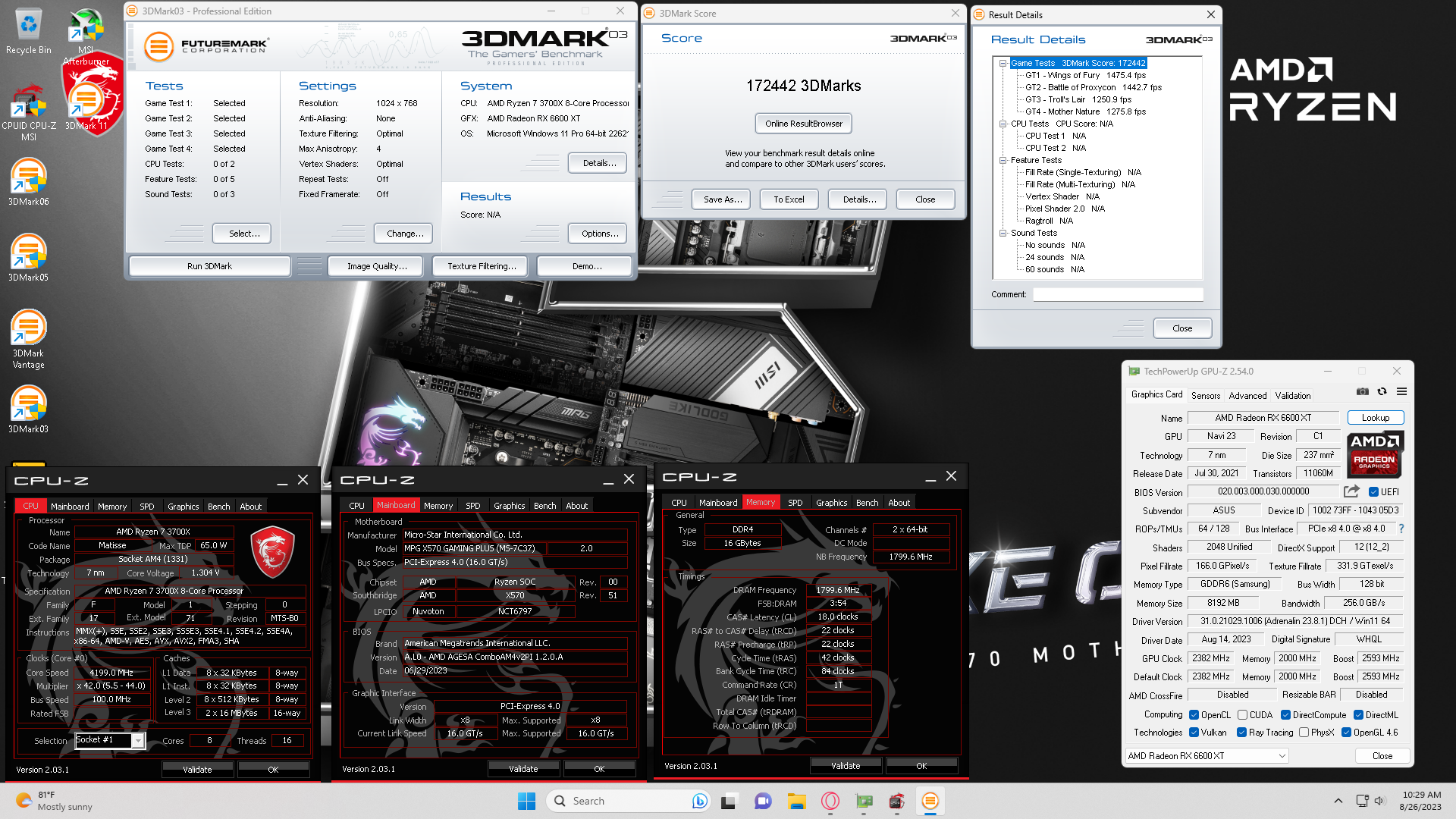The image size is (1456, 819).
Task: Toggle the OpenCL checkbox
Action: click(1194, 714)
